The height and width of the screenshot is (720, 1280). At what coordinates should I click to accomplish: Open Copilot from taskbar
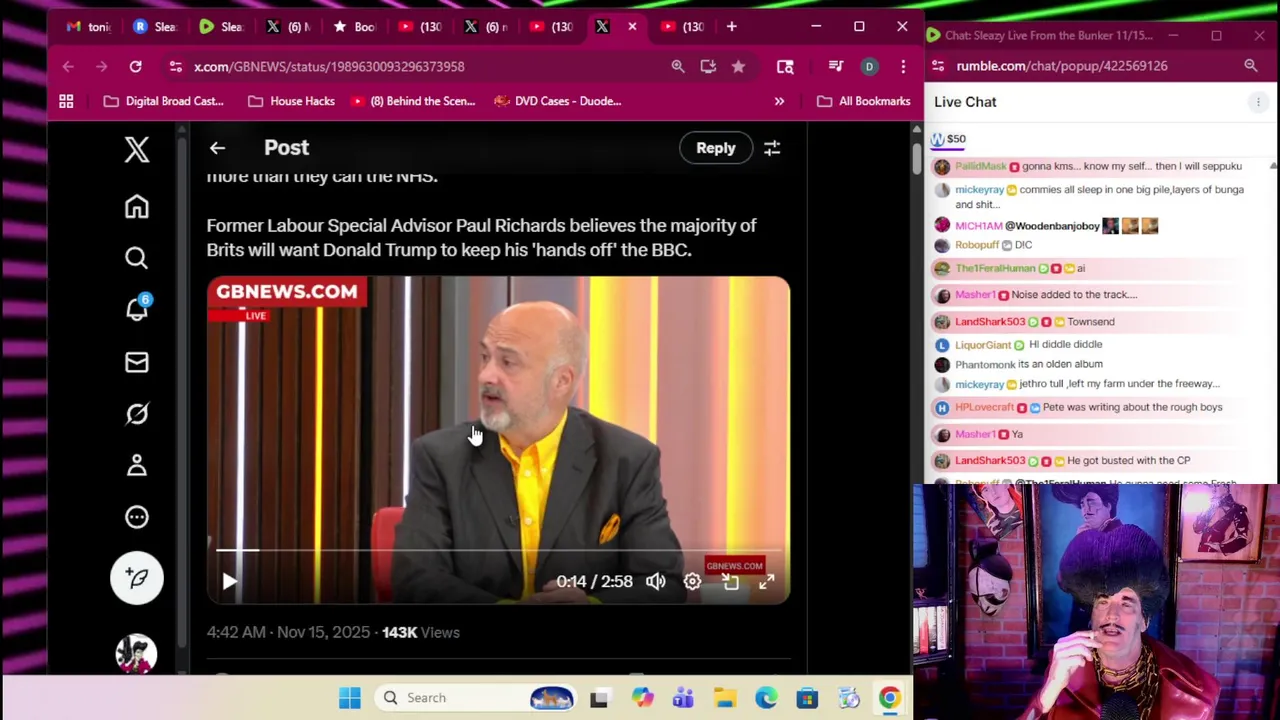click(x=642, y=698)
